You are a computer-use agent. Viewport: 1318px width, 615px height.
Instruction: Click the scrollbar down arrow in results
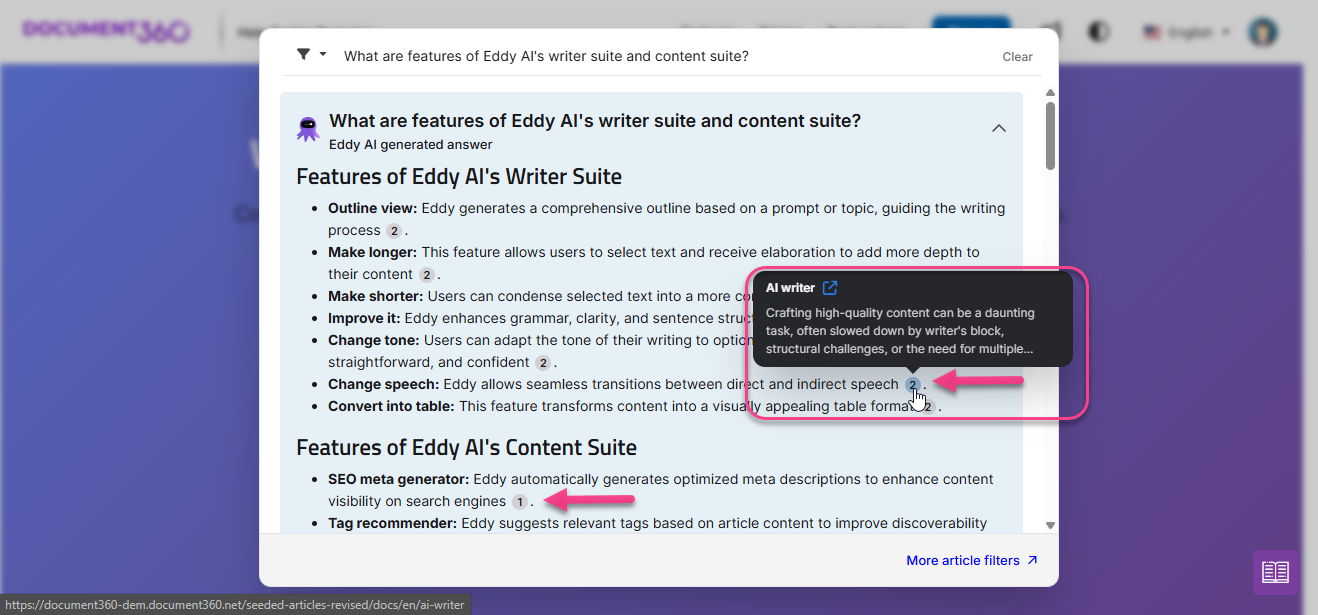(x=1050, y=525)
